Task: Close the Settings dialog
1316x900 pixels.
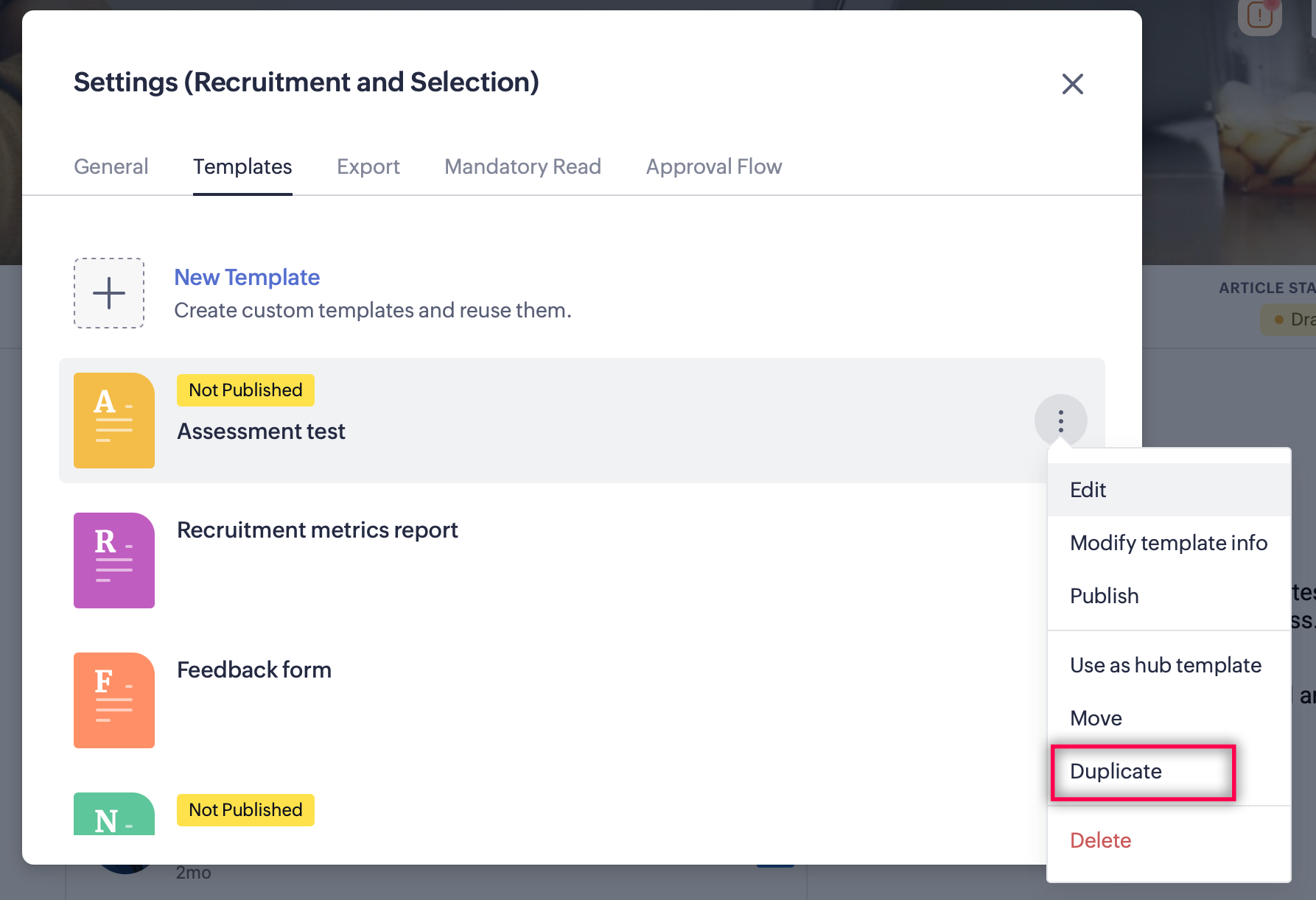Action: [x=1073, y=84]
